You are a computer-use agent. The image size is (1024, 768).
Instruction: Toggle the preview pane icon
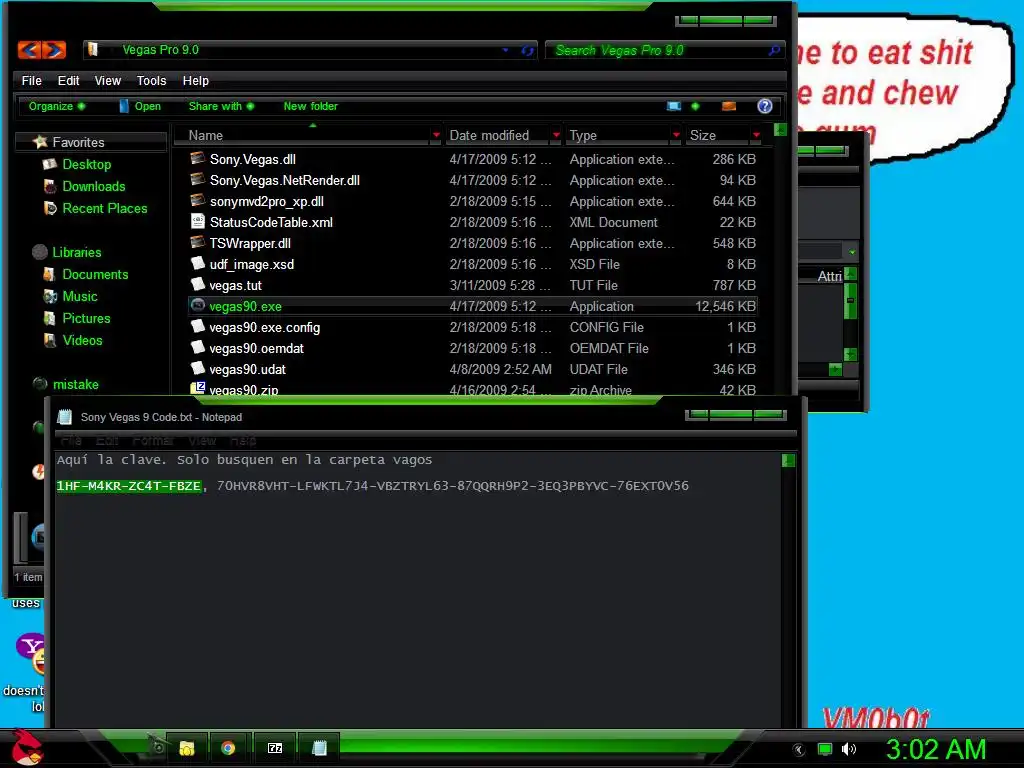coord(729,106)
